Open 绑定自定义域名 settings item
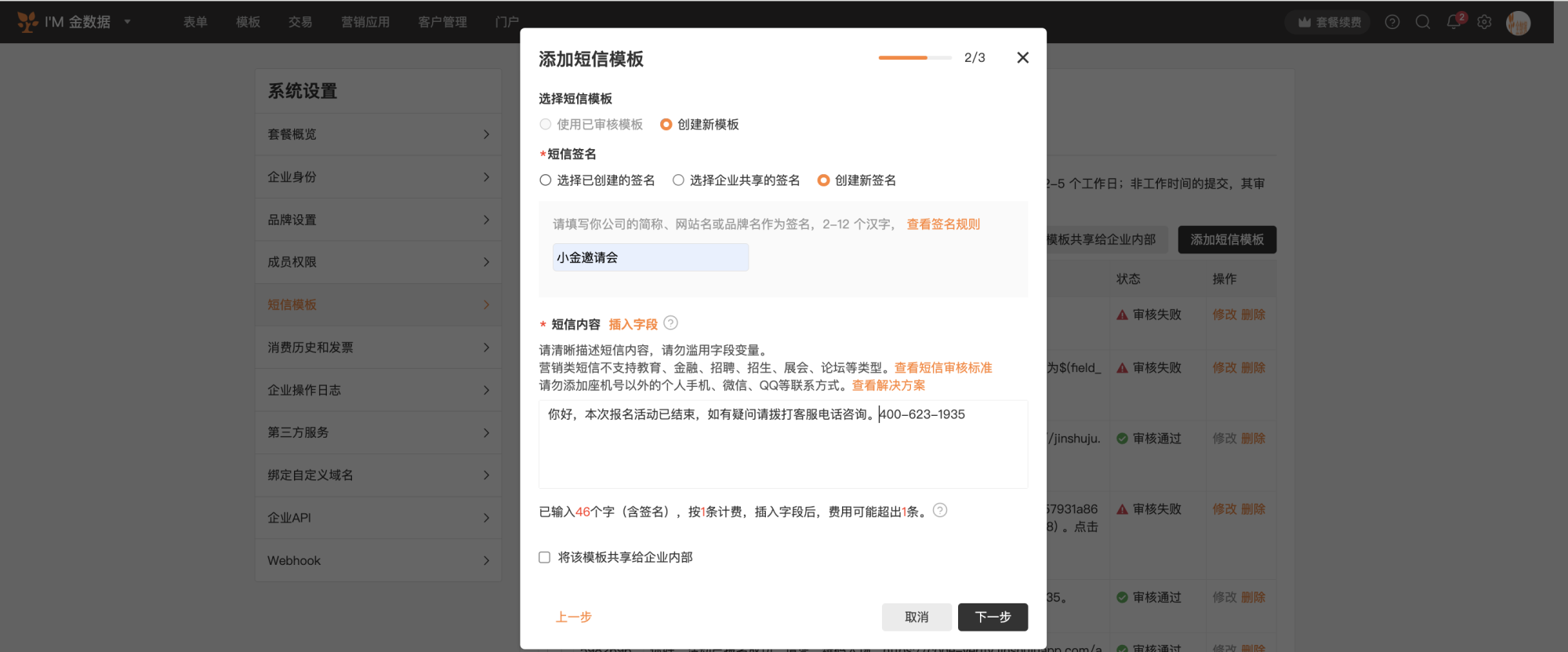The width and height of the screenshot is (1568, 652). (379, 475)
